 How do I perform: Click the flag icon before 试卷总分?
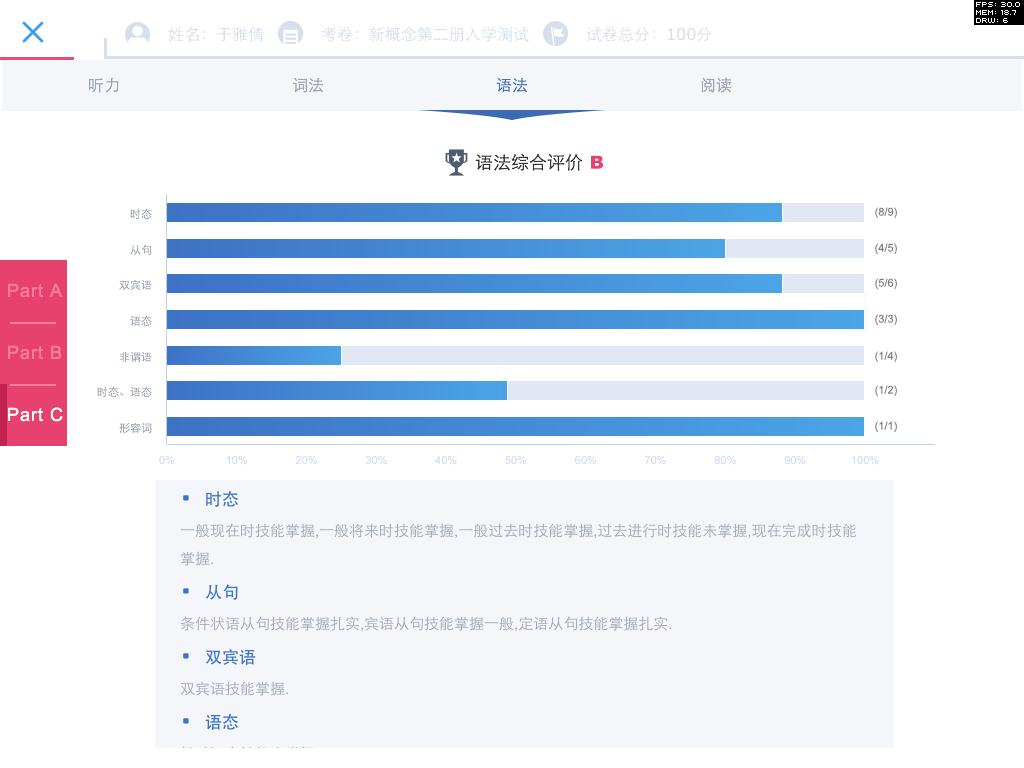tap(556, 33)
